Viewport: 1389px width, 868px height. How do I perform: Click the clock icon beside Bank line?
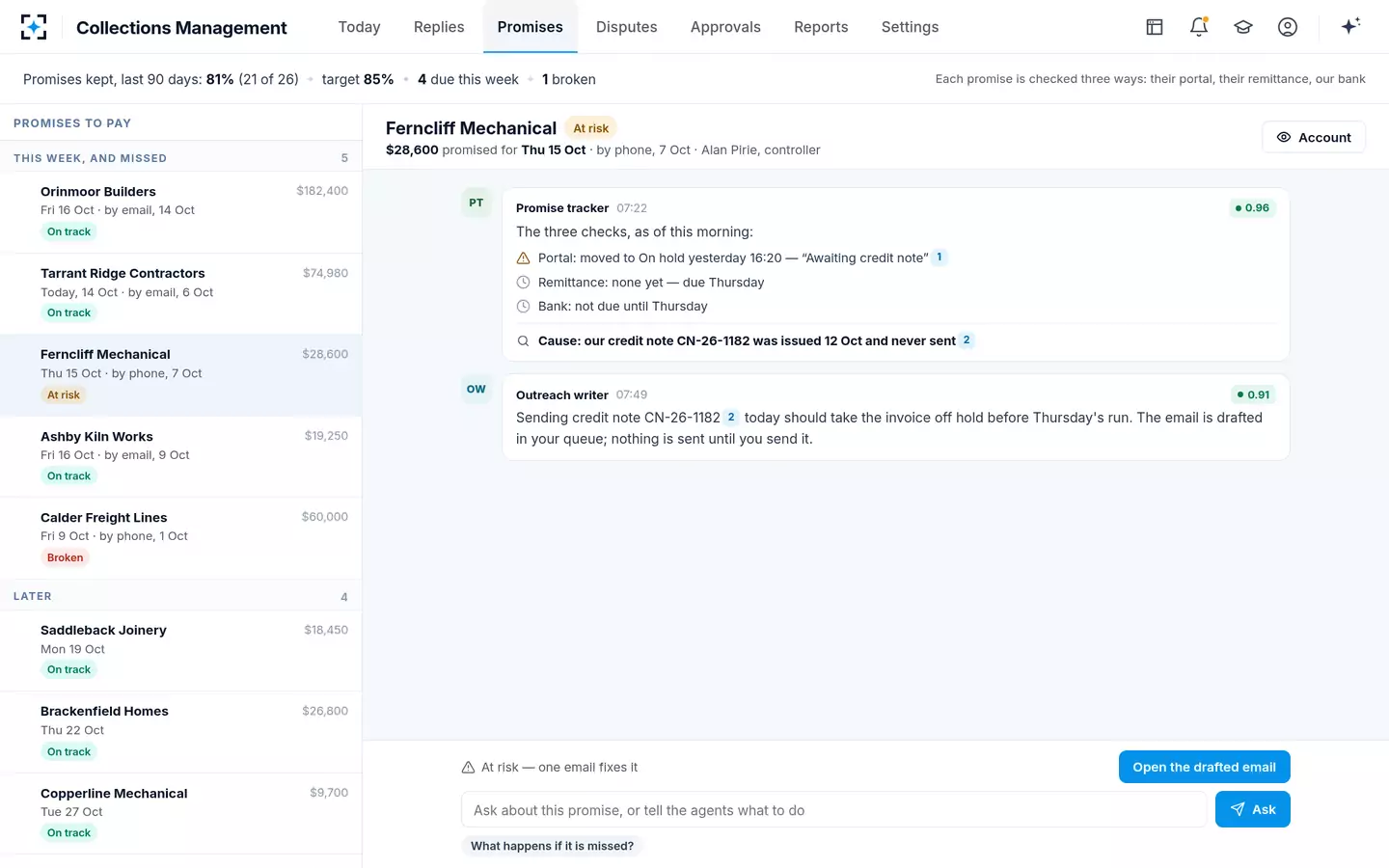(523, 307)
